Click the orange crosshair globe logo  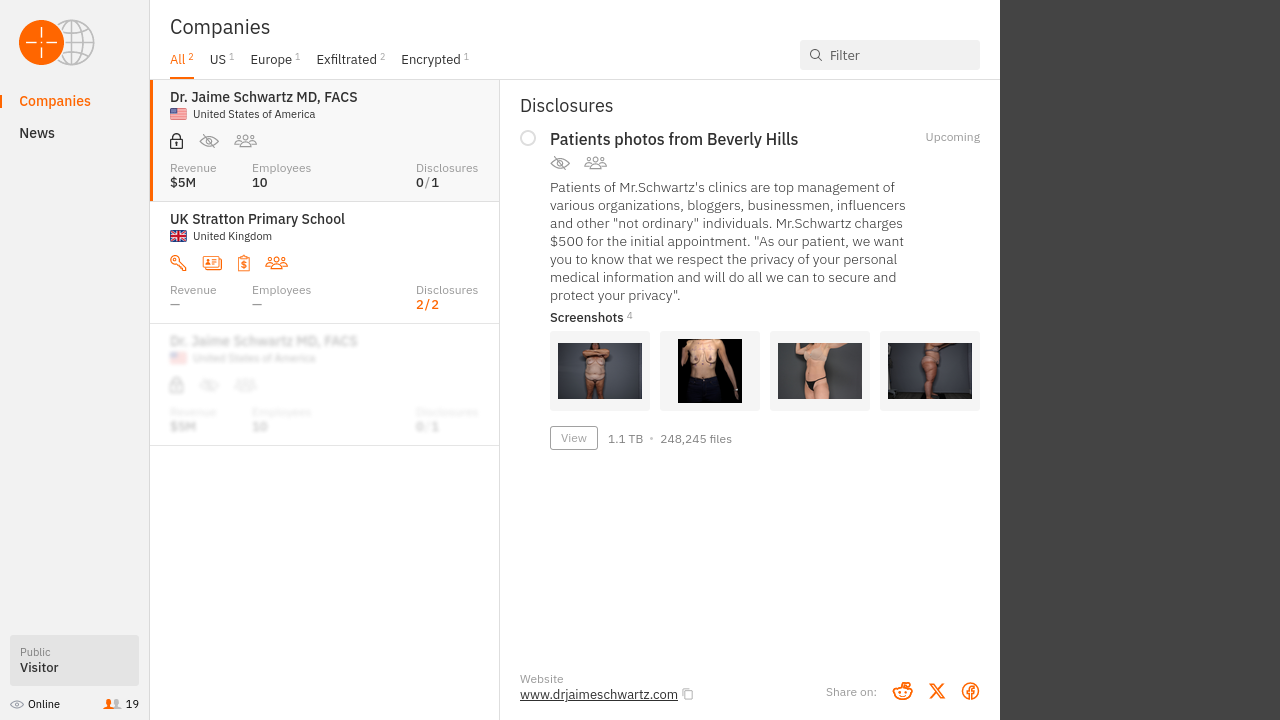(x=56, y=43)
